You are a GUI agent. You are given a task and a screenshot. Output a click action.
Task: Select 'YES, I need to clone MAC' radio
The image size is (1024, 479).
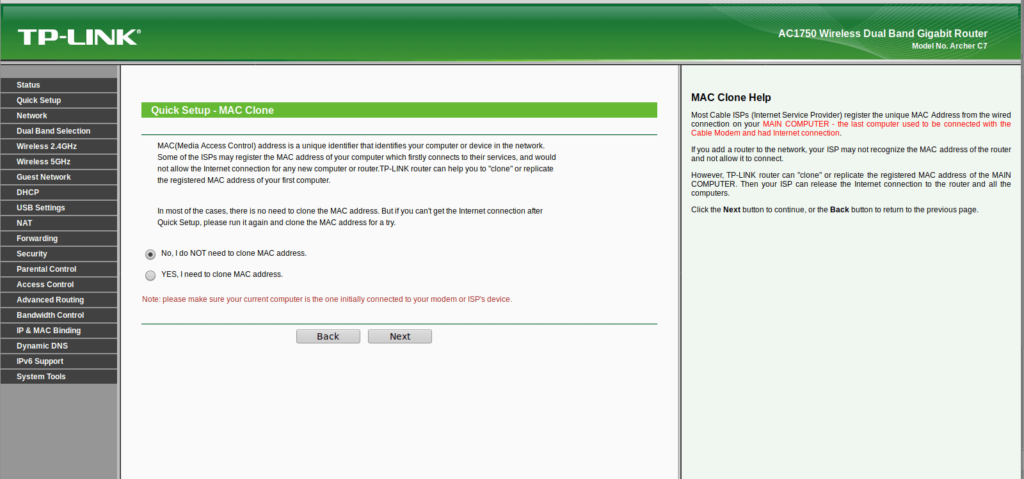(150, 275)
